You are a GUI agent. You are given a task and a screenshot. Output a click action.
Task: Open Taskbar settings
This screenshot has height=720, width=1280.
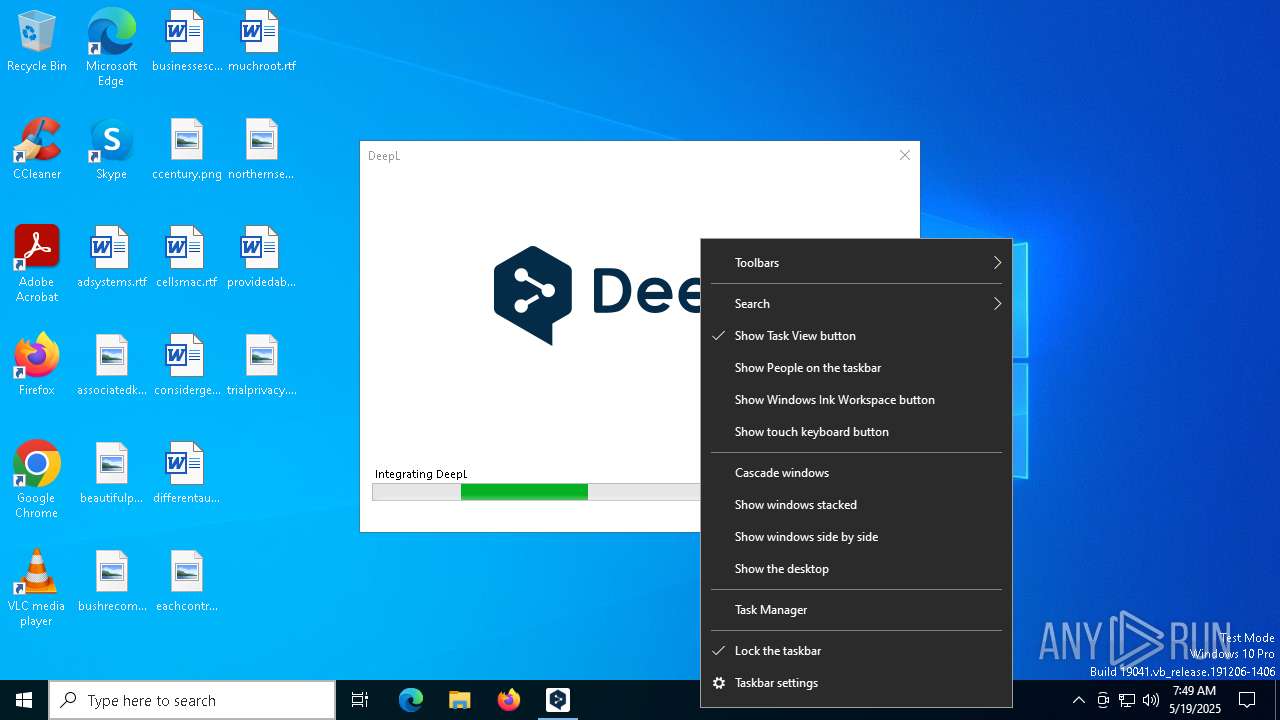856,683
